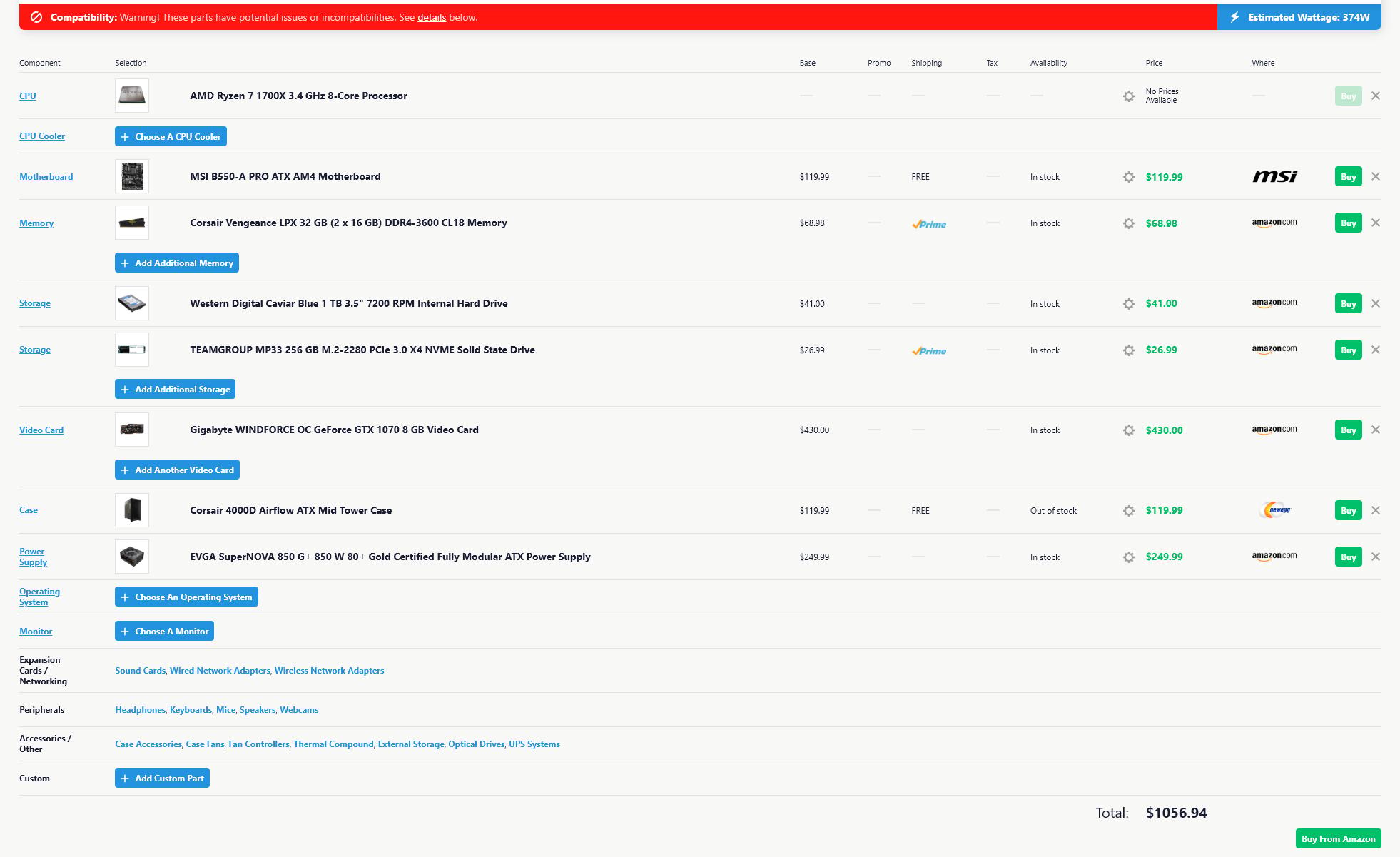Image resolution: width=1400 pixels, height=857 pixels.
Task: Open compatibility details link in red banner
Action: pos(432,17)
